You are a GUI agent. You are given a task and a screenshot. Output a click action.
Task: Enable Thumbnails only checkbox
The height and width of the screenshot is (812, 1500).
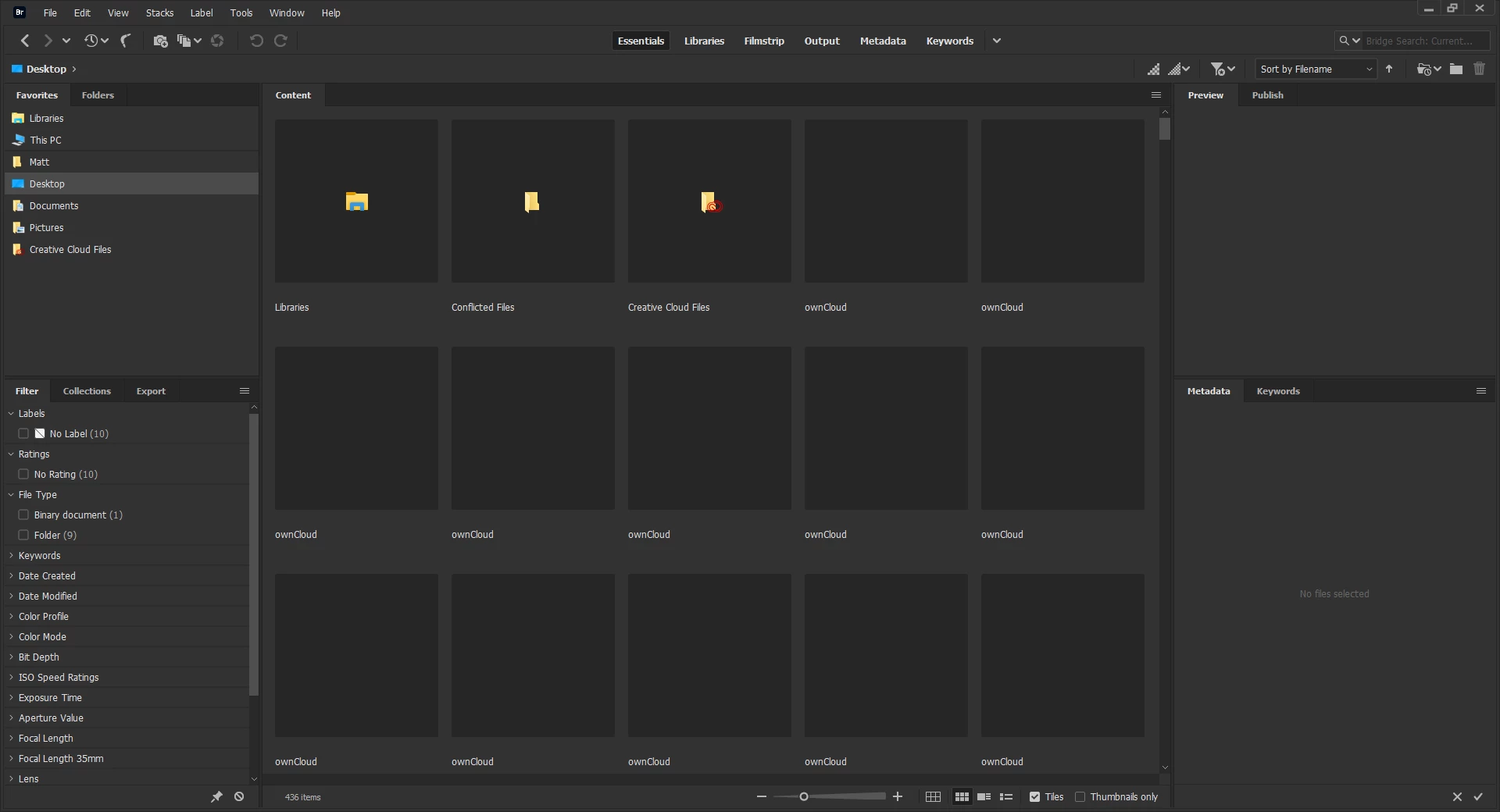[x=1080, y=796]
